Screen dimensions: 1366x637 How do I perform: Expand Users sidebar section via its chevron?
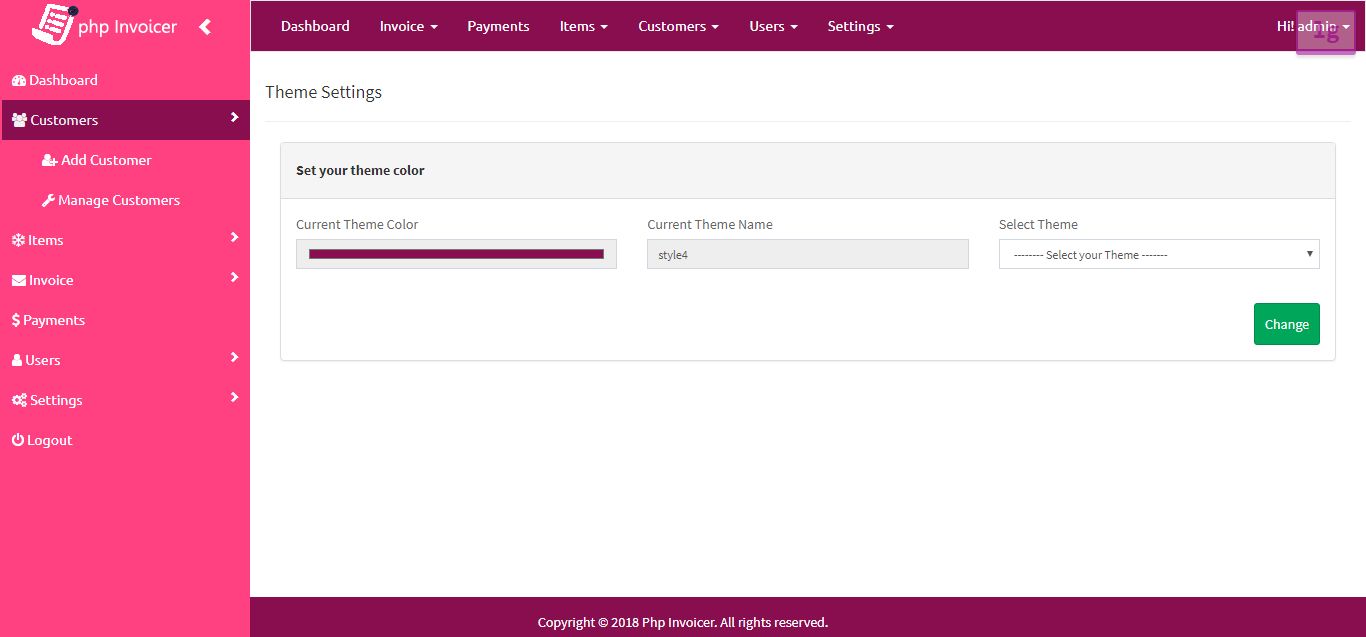(234, 358)
